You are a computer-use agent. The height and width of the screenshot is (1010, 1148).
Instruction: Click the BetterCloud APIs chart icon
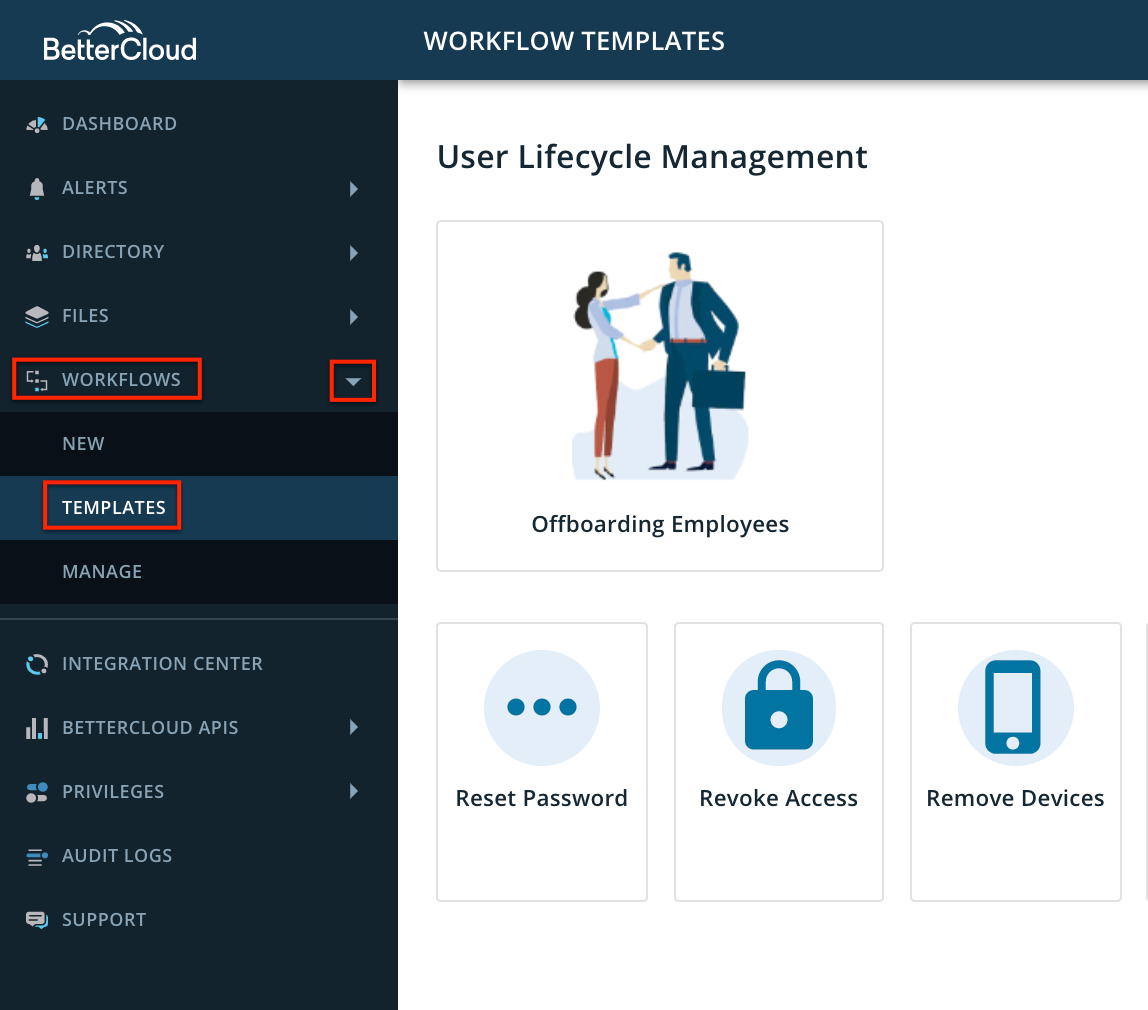36,727
